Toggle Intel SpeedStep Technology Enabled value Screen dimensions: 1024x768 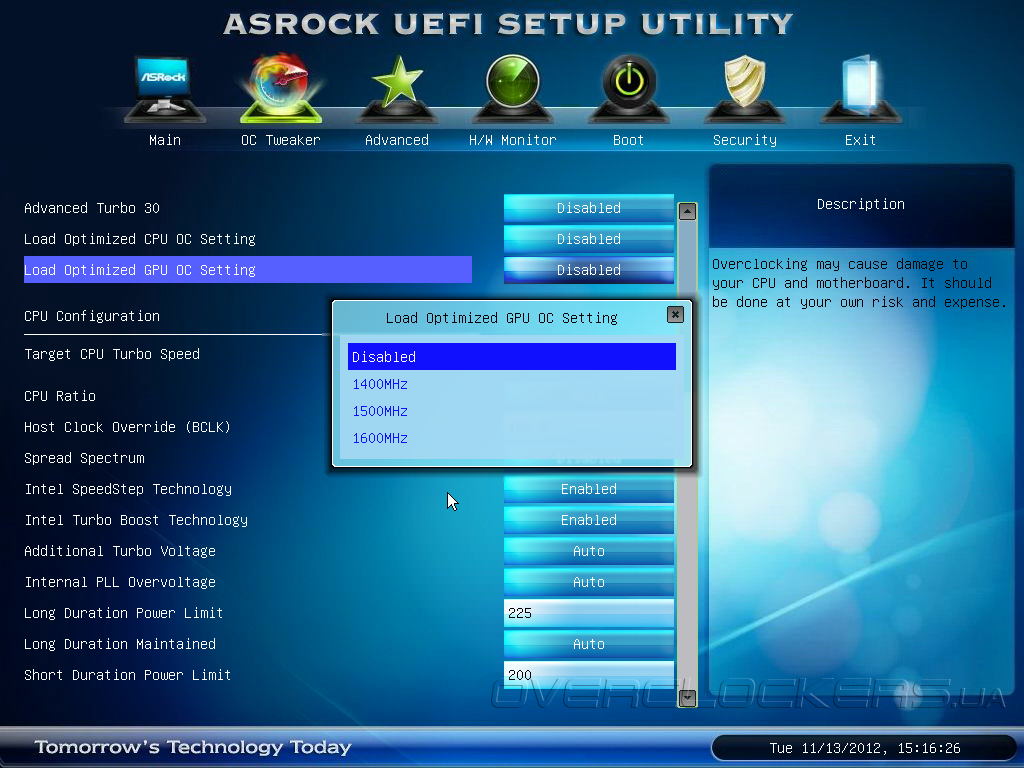pyautogui.click(x=588, y=488)
